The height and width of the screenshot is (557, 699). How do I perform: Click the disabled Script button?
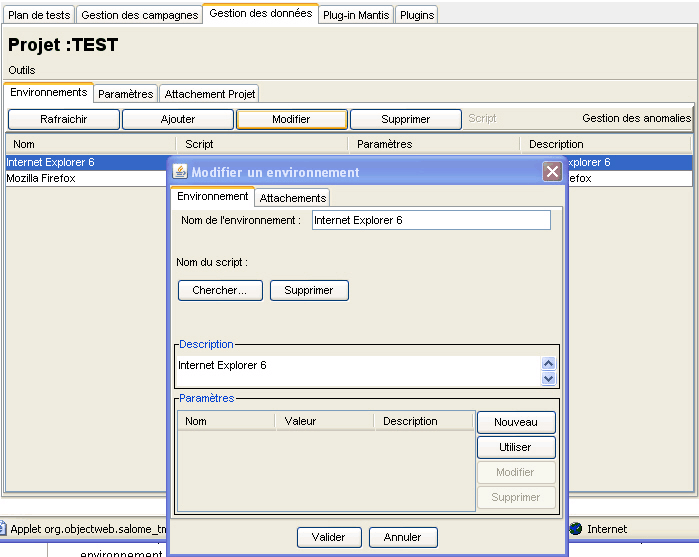click(482, 118)
